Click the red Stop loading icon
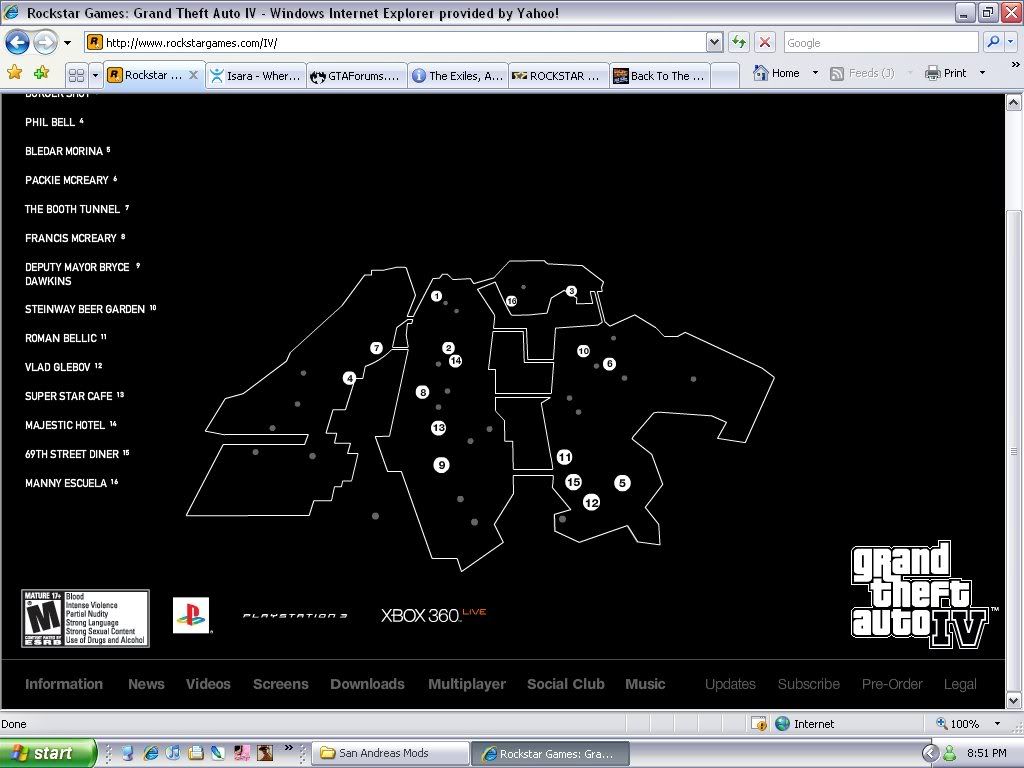Screen dimensions: 1024x768 765,42
